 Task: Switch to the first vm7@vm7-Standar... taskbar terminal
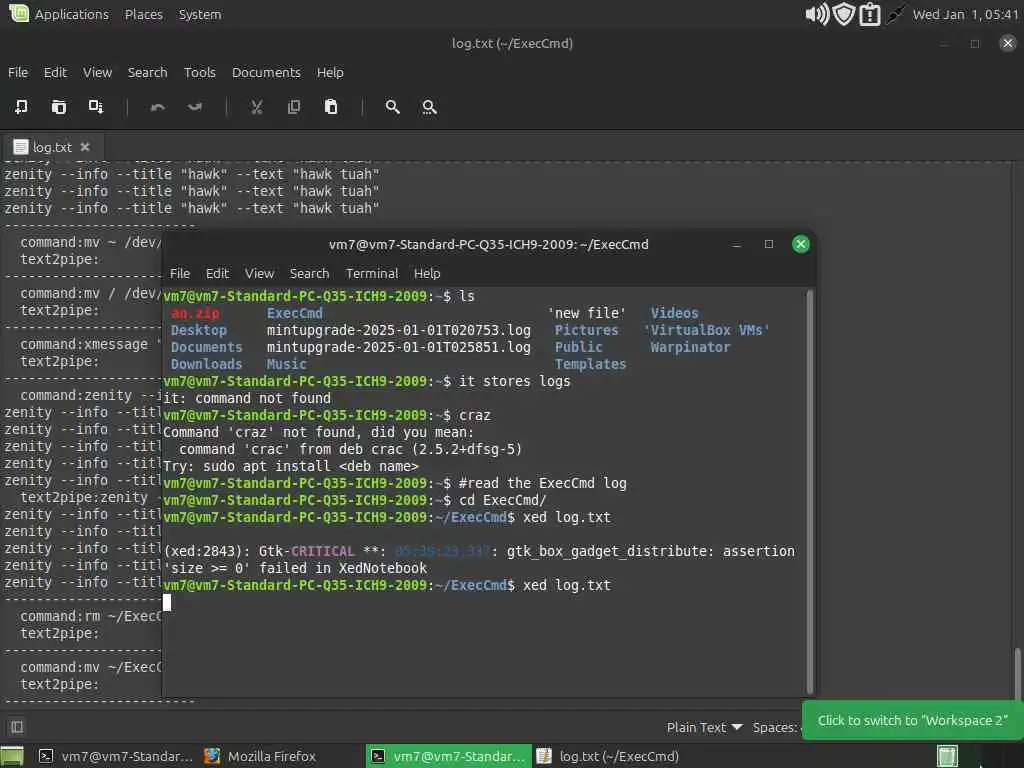115,756
